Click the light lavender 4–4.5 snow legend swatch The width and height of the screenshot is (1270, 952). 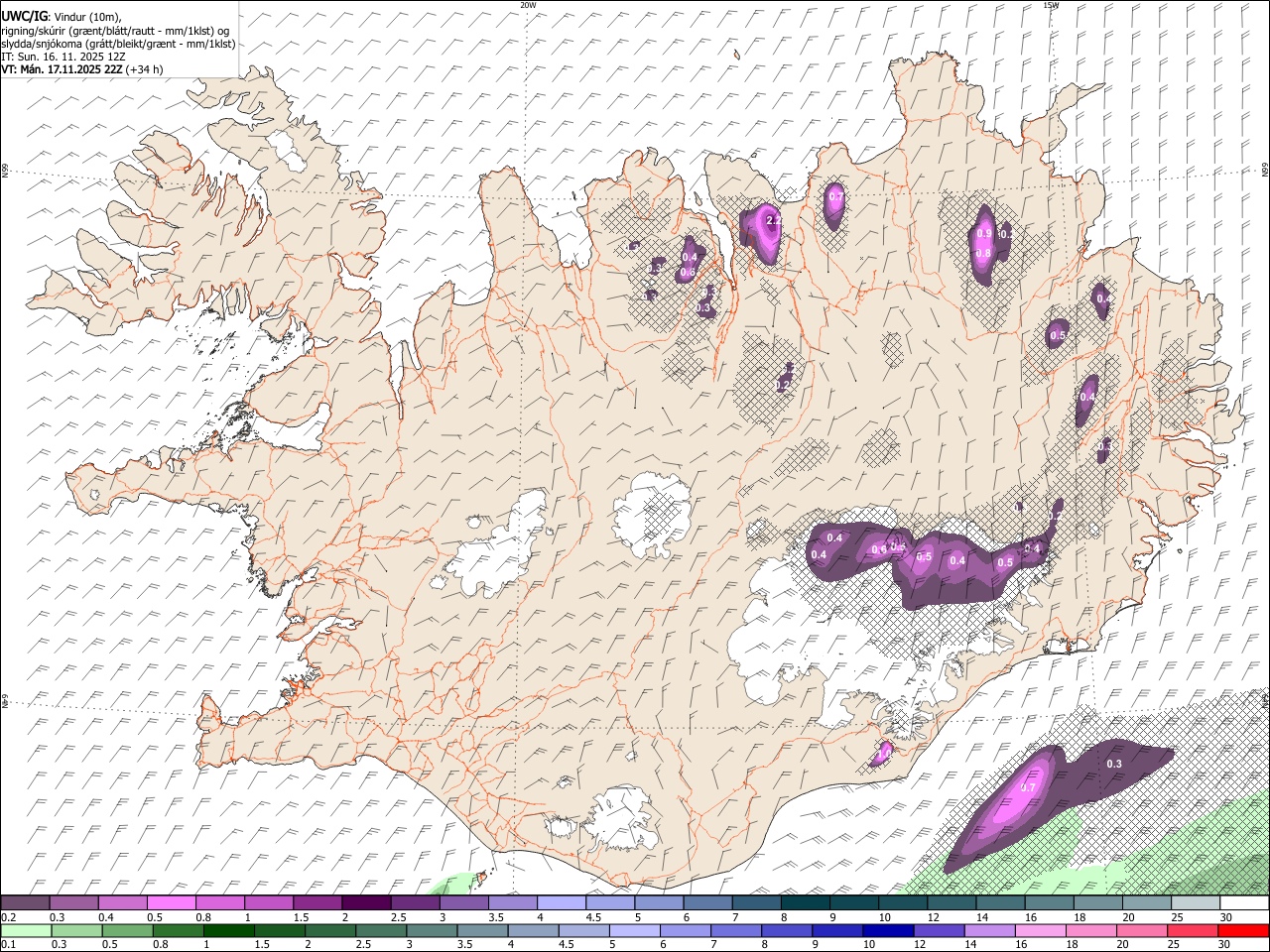point(562,903)
